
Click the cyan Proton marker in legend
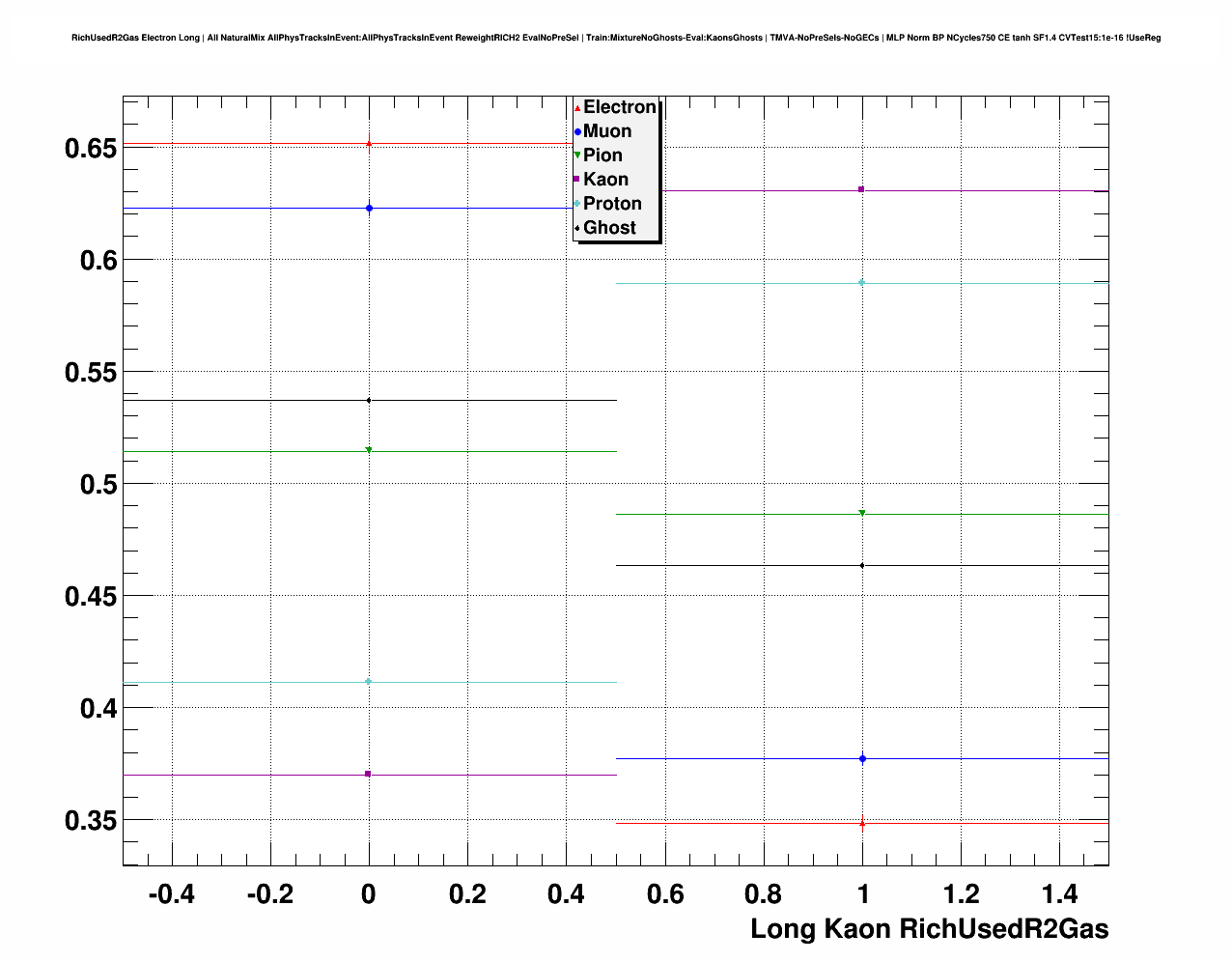(577, 204)
